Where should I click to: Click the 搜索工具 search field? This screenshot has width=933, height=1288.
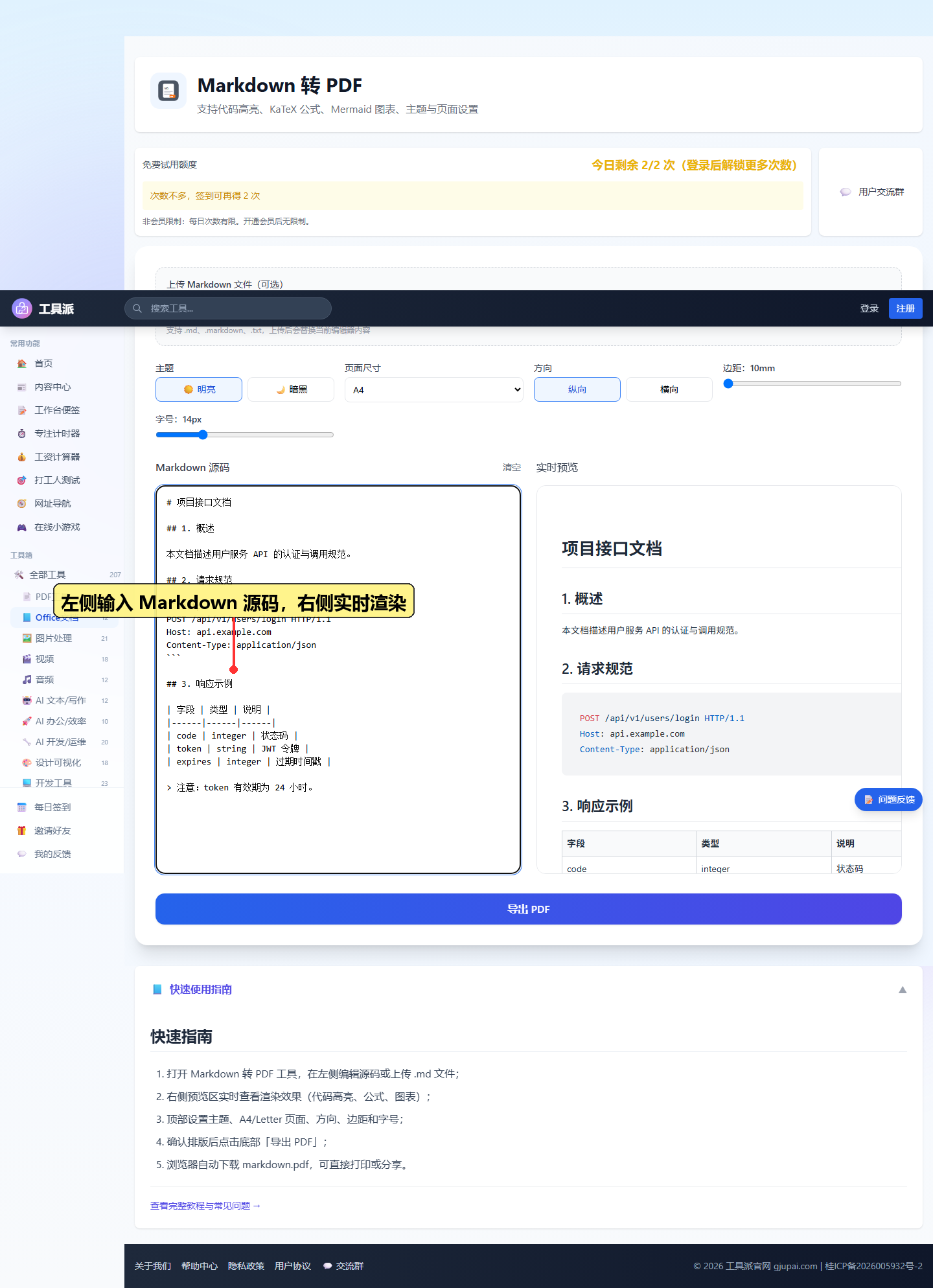click(228, 308)
